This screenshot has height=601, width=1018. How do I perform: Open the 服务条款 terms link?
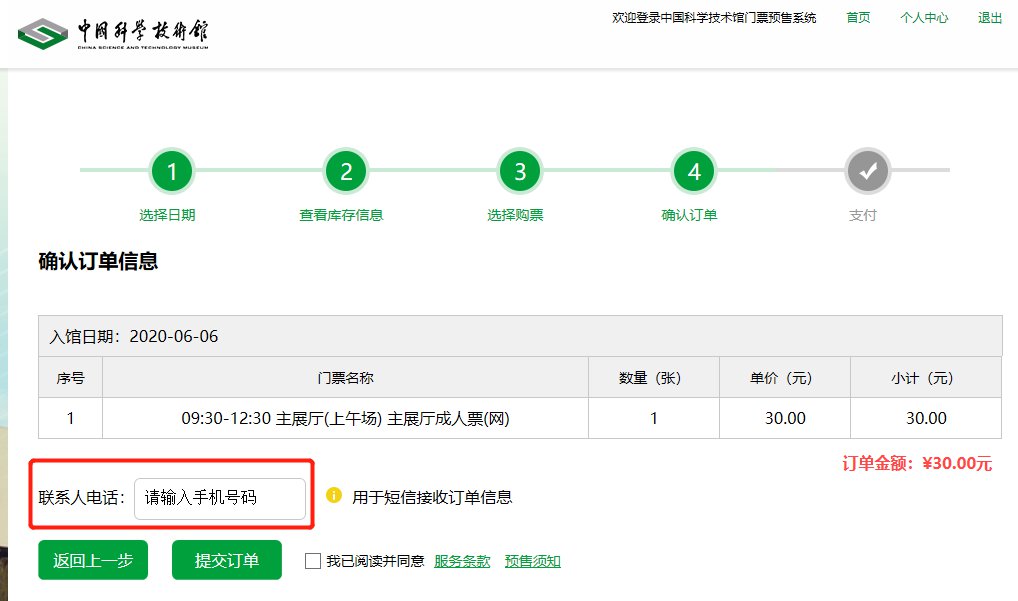coord(462,561)
